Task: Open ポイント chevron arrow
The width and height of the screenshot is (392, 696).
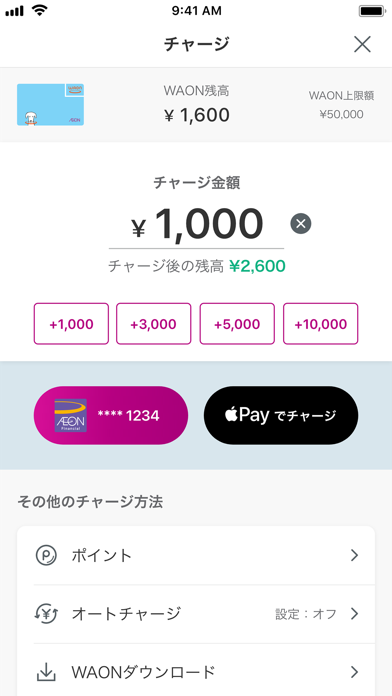Action: click(x=354, y=555)
